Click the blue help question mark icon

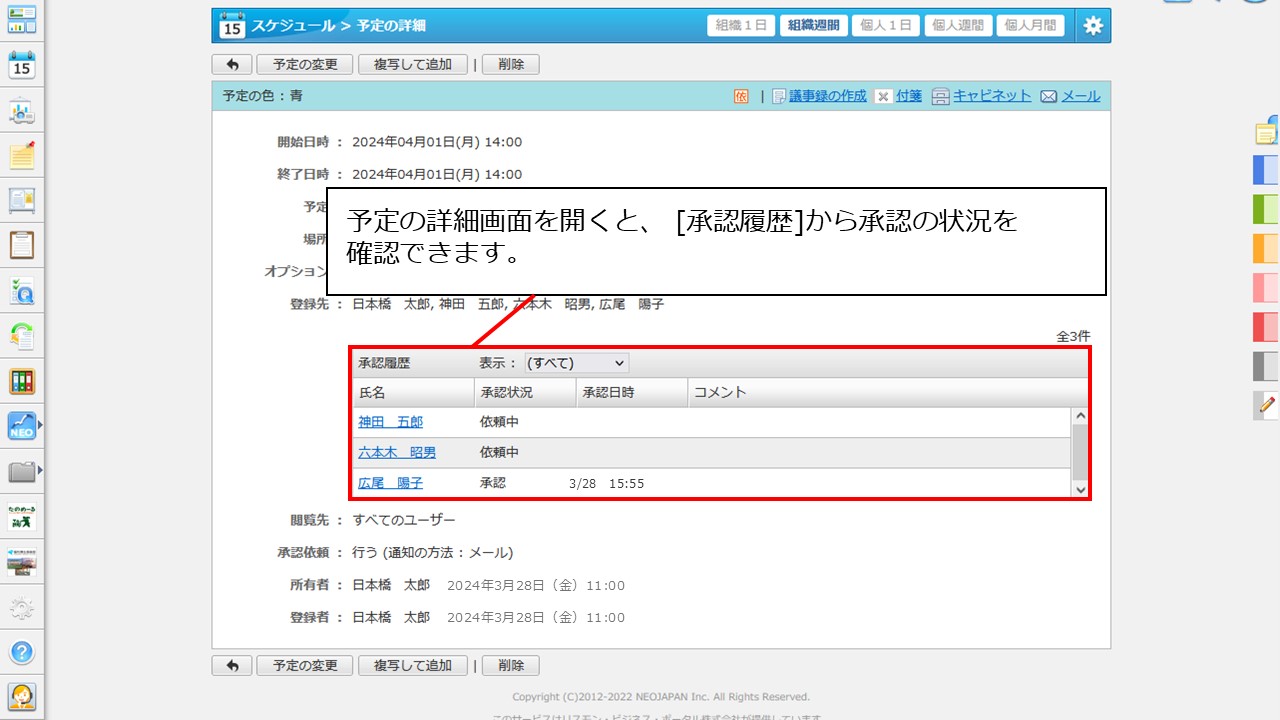click(22, 653)
